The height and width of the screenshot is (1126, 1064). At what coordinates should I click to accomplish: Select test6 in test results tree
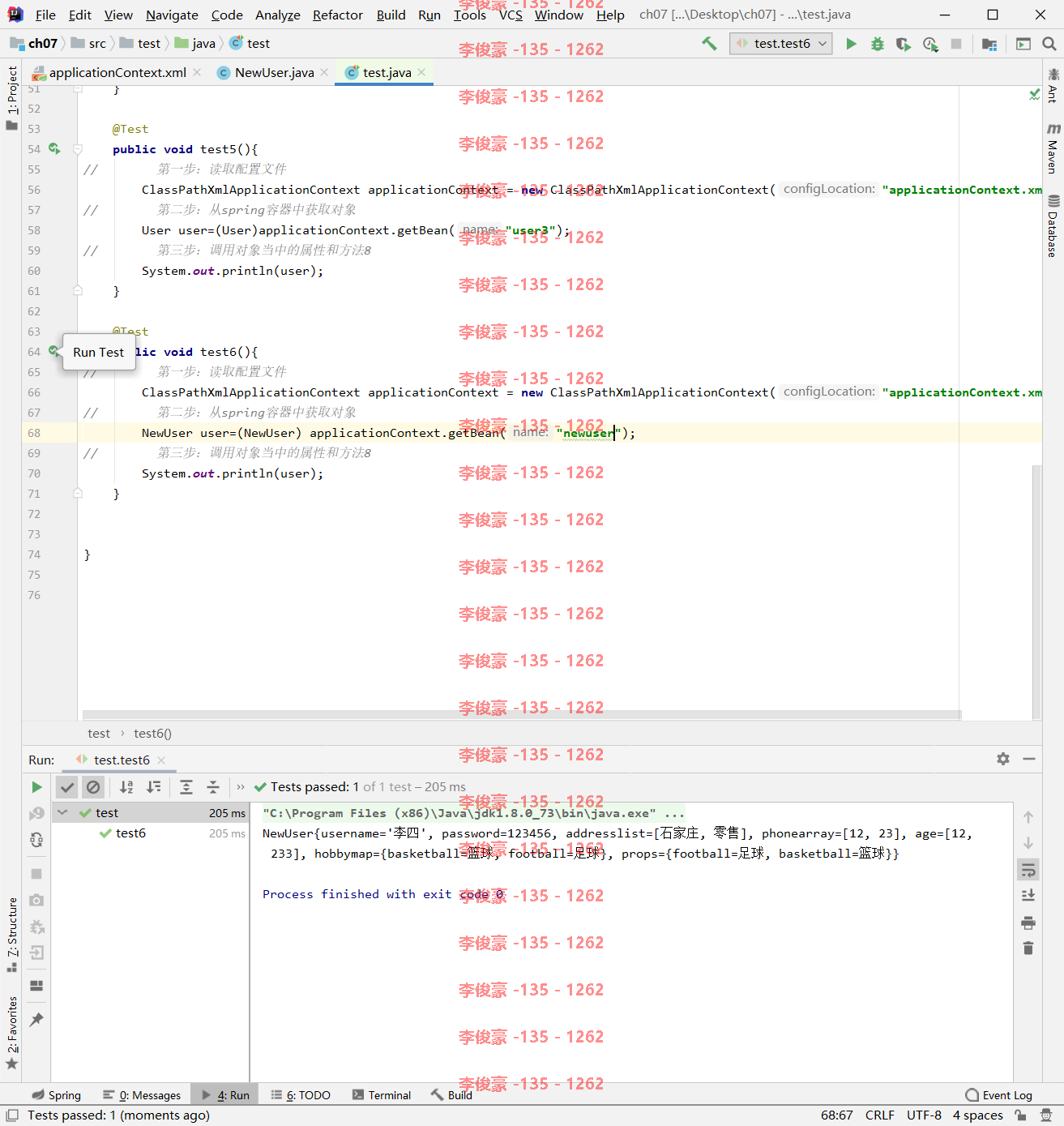pyautogui.click(x=130, y=833)
